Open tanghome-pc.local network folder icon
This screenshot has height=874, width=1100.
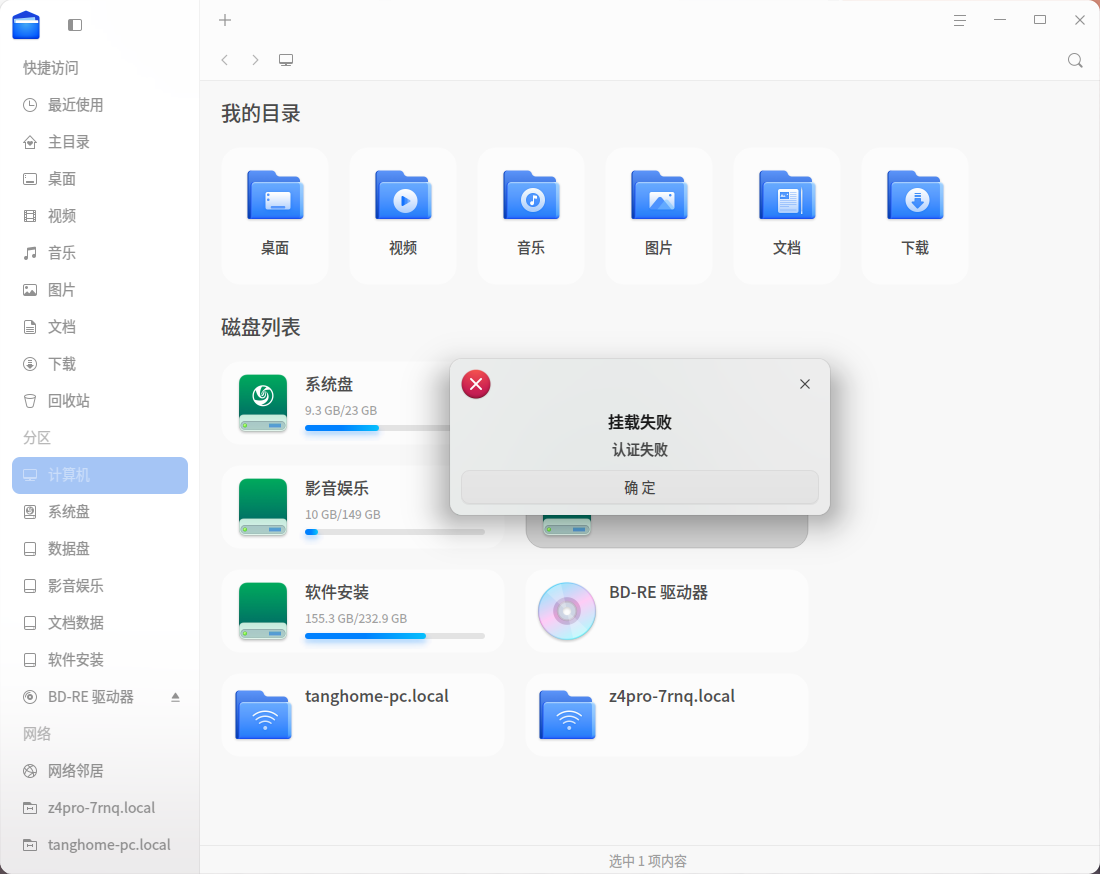(263, 715)
